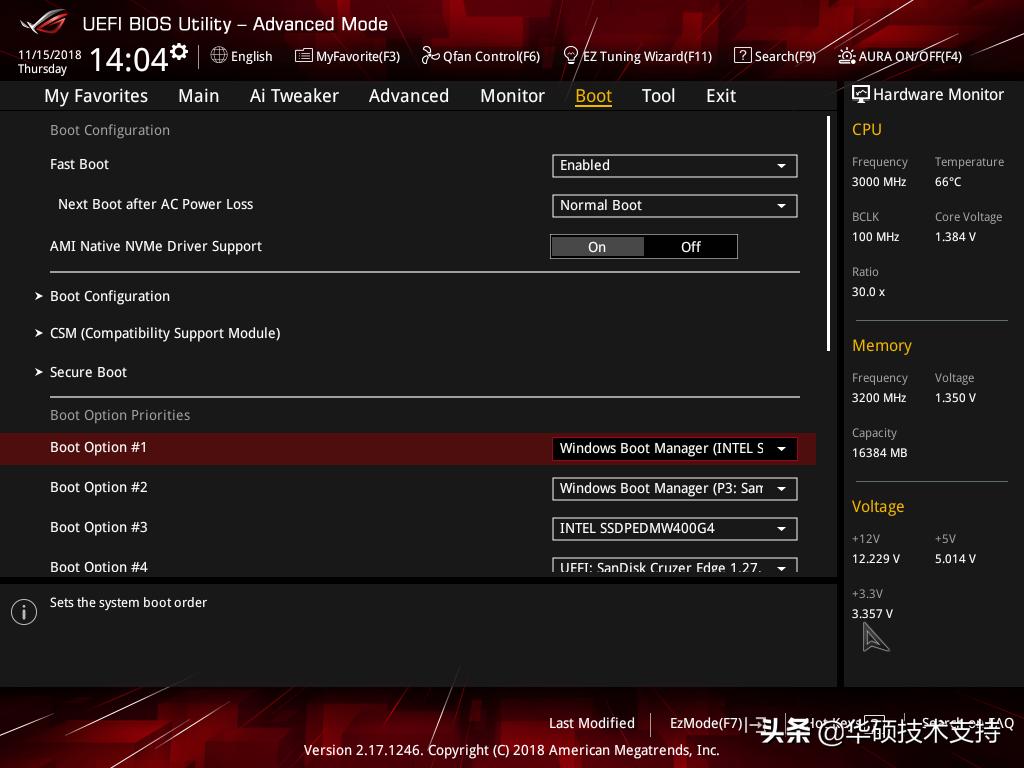Expand CSM (Compatibility Support Module) submenu

tap(165, 334)
